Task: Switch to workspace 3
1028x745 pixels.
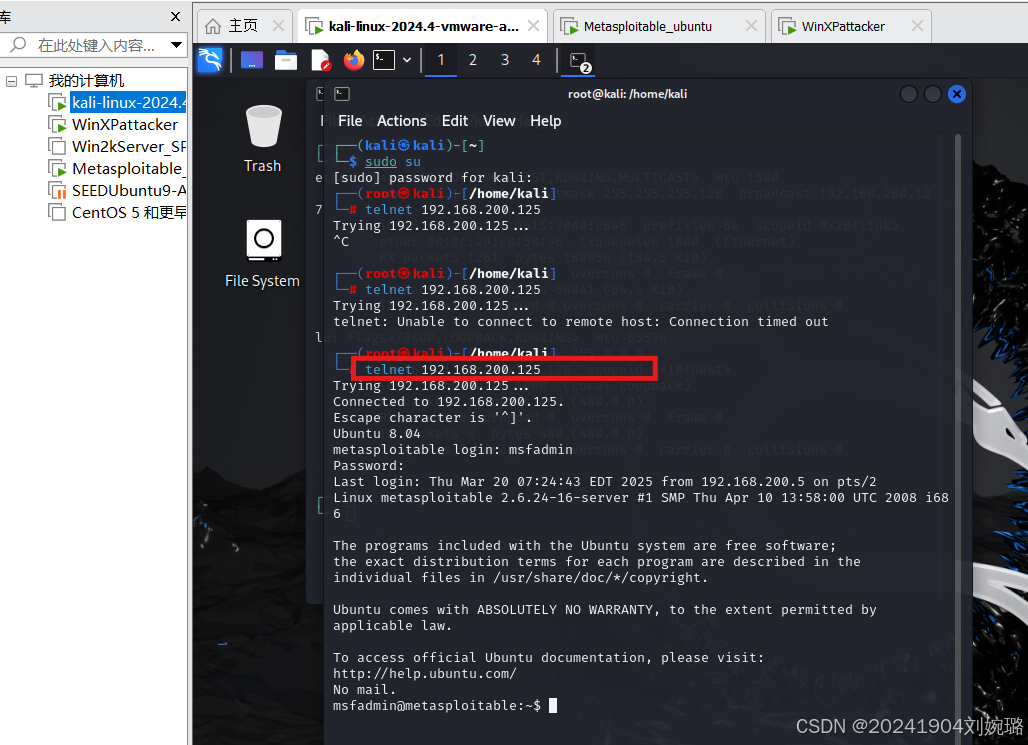Action: 505,60
